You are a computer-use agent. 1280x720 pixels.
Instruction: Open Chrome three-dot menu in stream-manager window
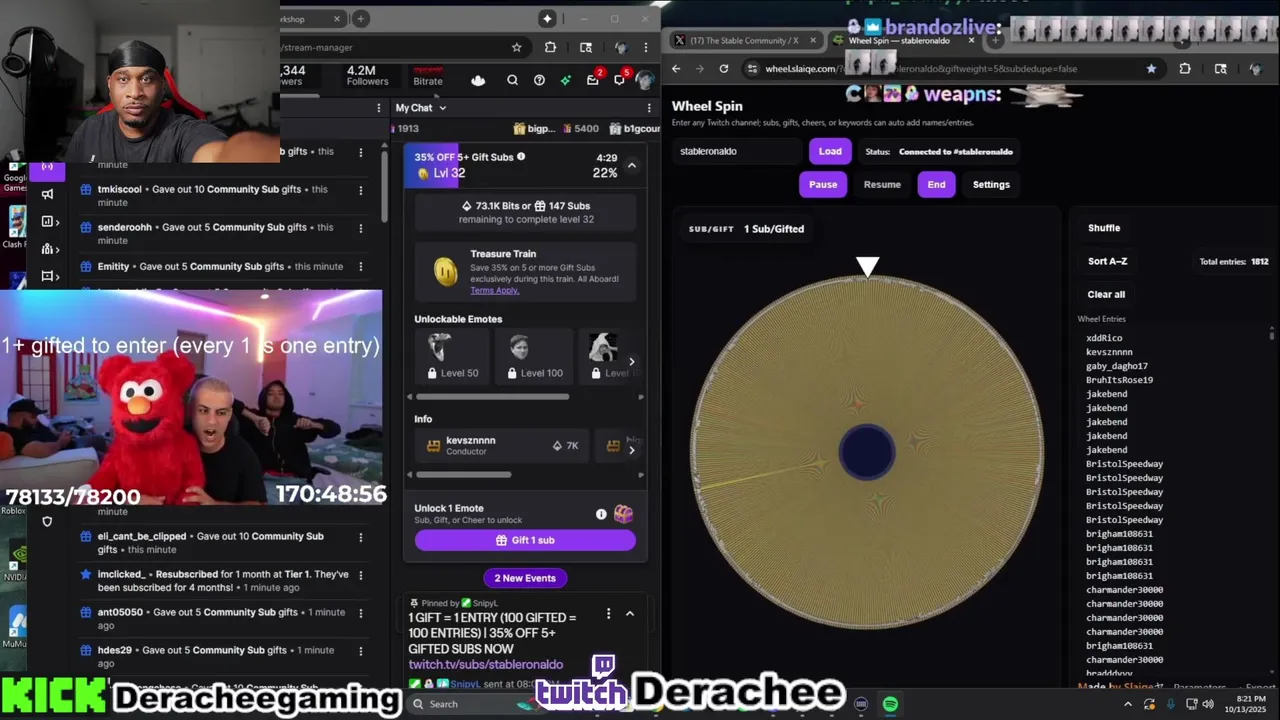[647, 47]
